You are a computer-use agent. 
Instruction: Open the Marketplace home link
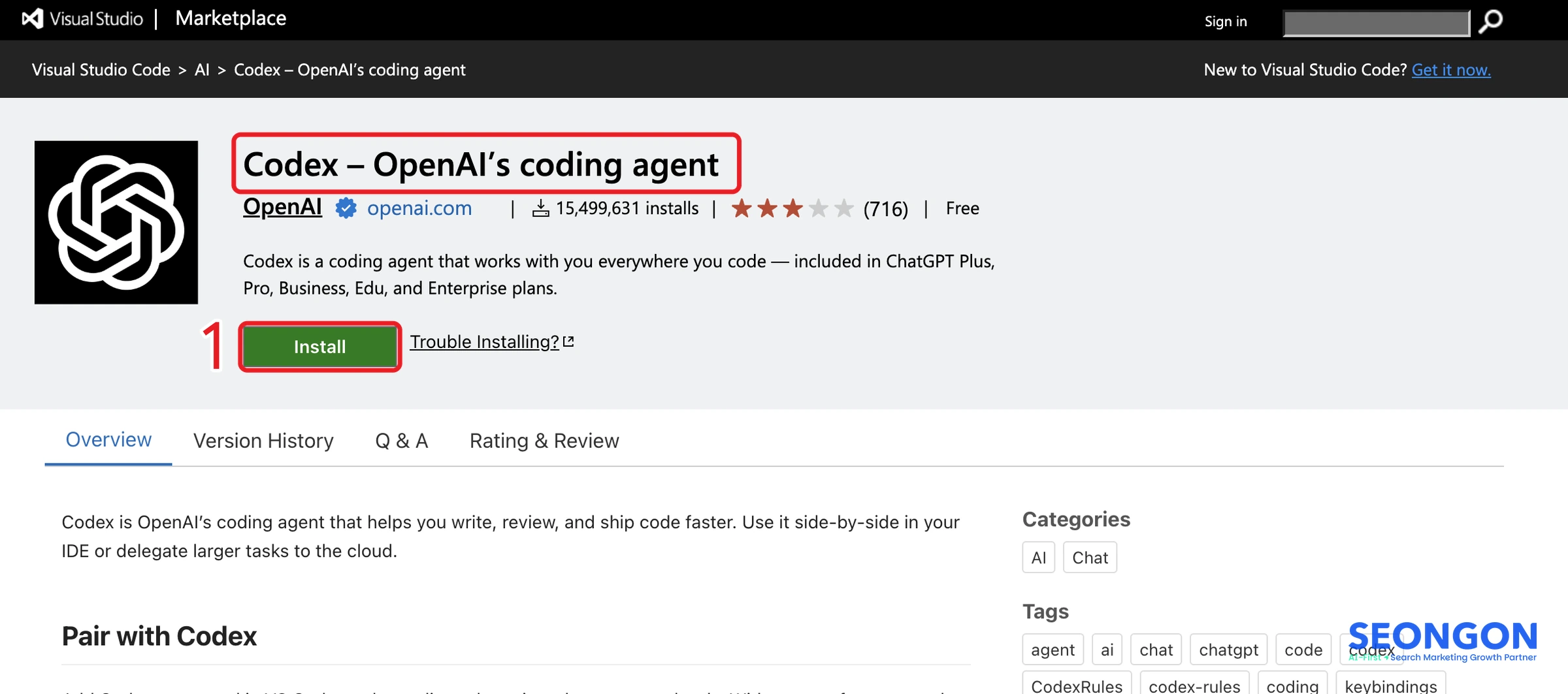231,18
